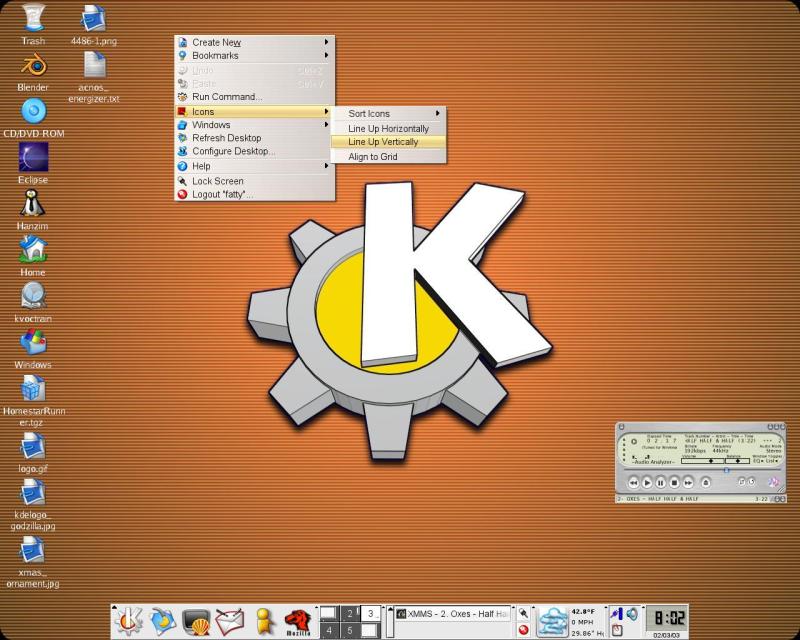Stop playback in XMMS
This screenshot has height=640, width=800.
(674, 482)
